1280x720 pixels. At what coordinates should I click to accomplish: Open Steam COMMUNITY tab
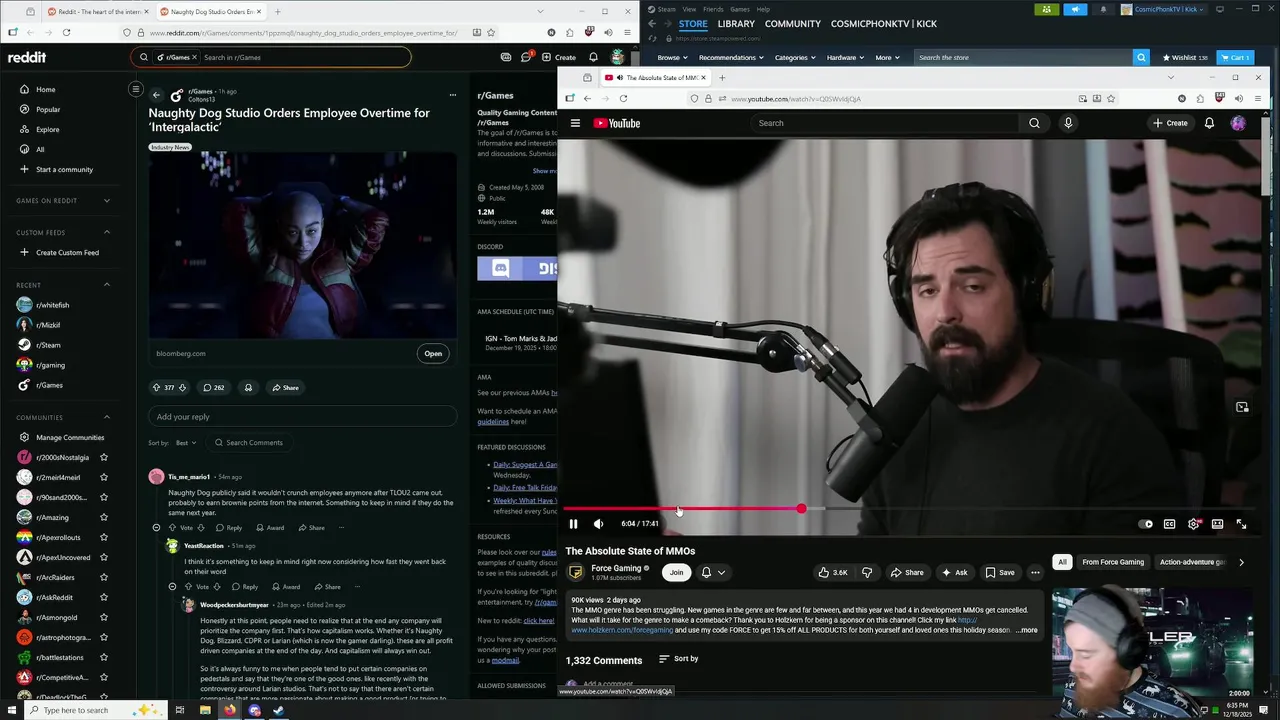tap(793, 24)
